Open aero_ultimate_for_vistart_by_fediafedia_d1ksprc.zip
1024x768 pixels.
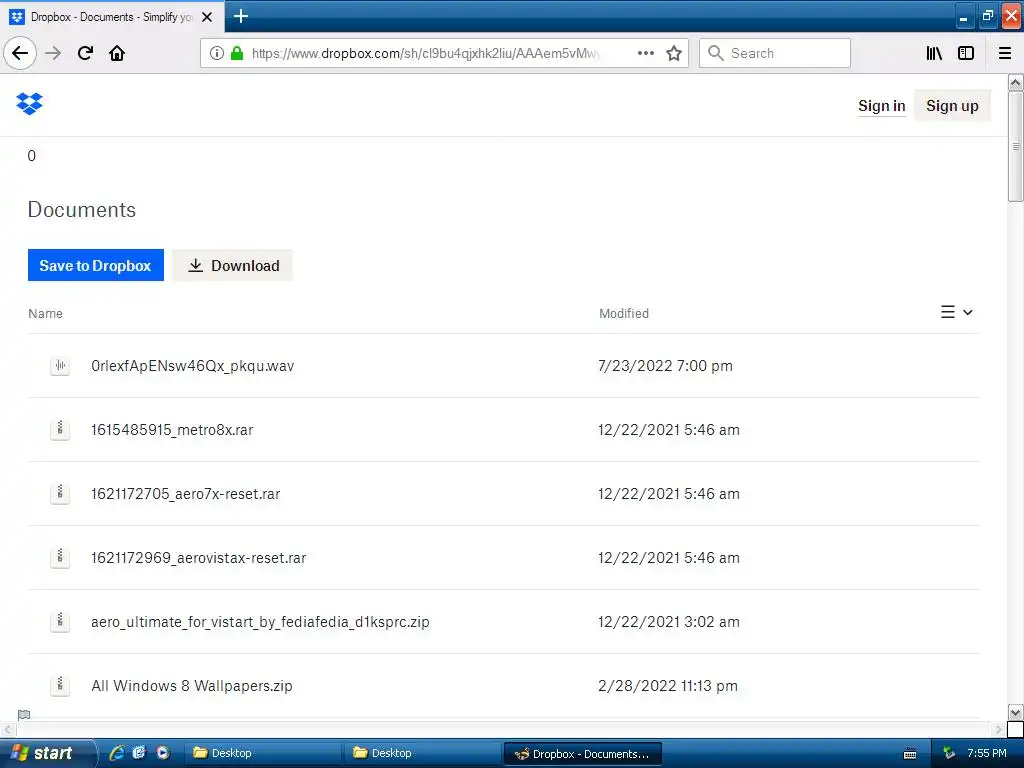pos(260,622)
